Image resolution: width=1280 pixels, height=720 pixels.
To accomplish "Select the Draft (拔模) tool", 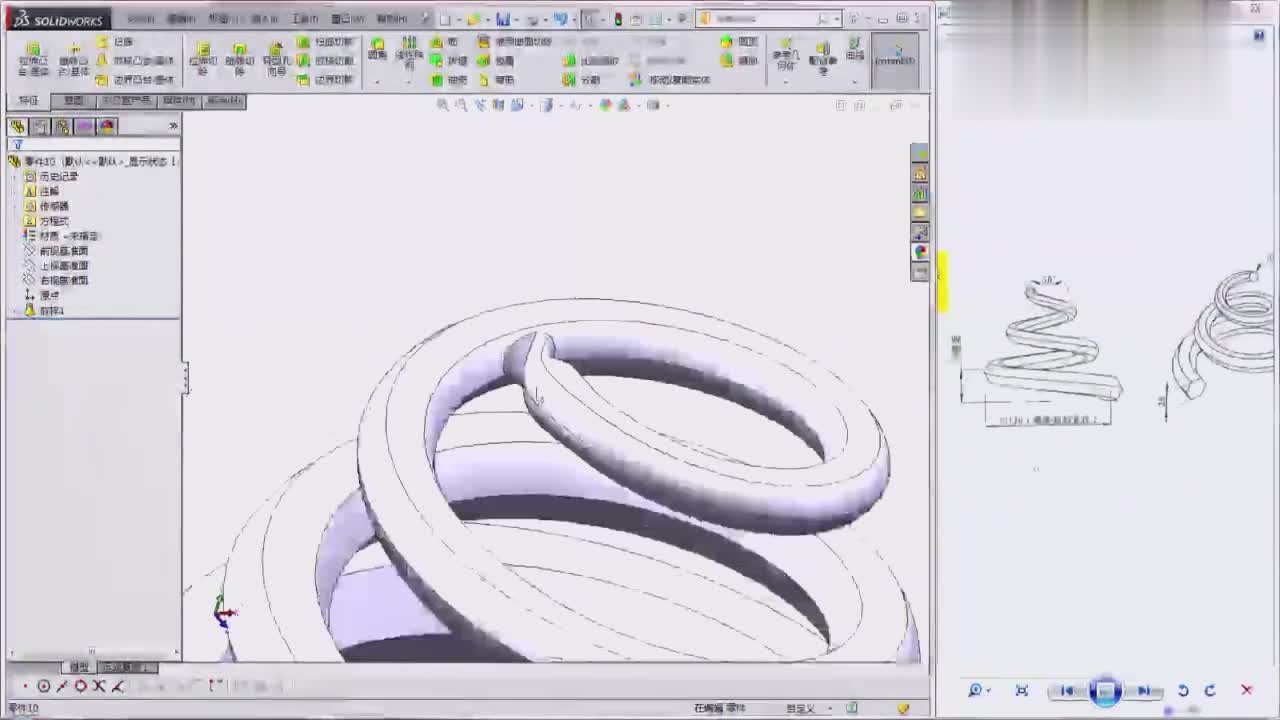I will [x=447, y=61].
